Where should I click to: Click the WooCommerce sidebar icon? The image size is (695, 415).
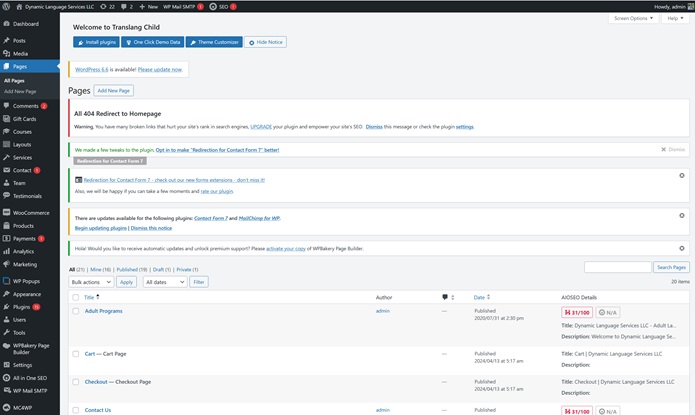[7, 213]
